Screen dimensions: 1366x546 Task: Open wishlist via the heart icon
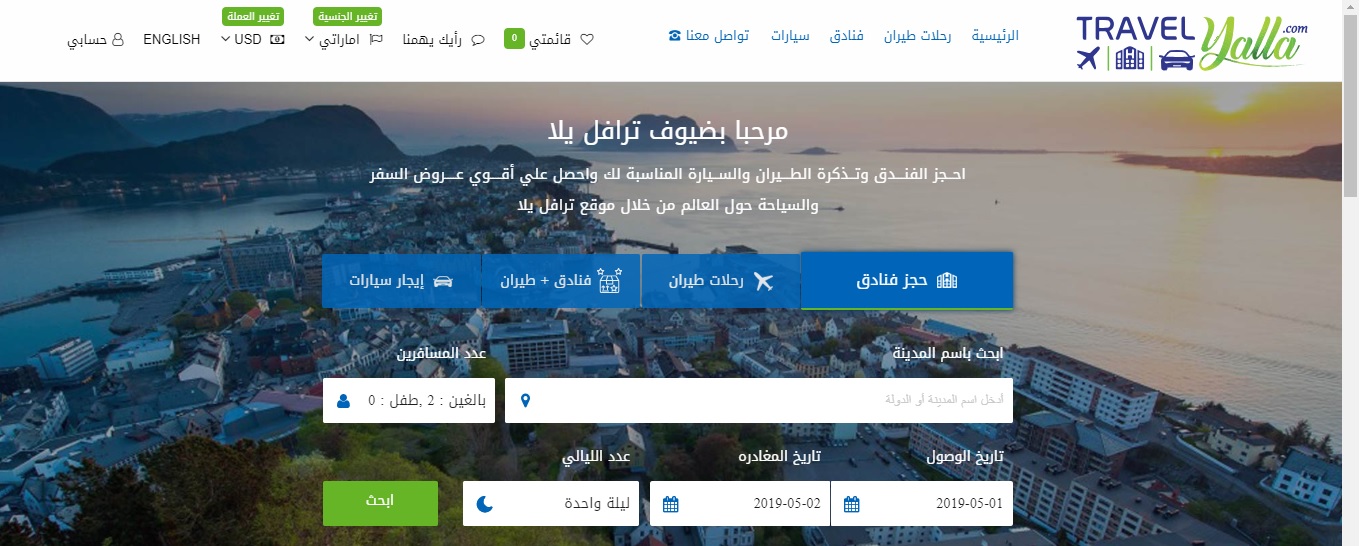tap(587, 40)
